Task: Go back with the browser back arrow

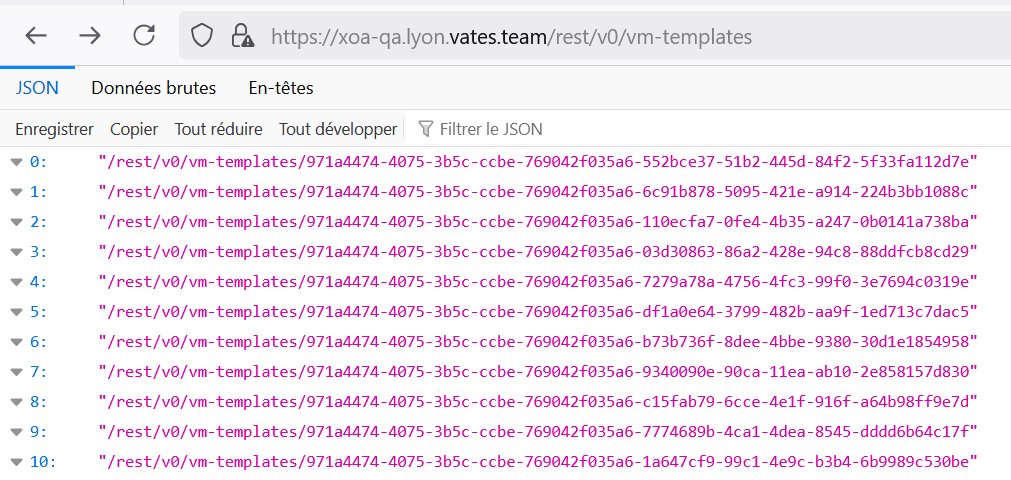Action: click(36, 35)
